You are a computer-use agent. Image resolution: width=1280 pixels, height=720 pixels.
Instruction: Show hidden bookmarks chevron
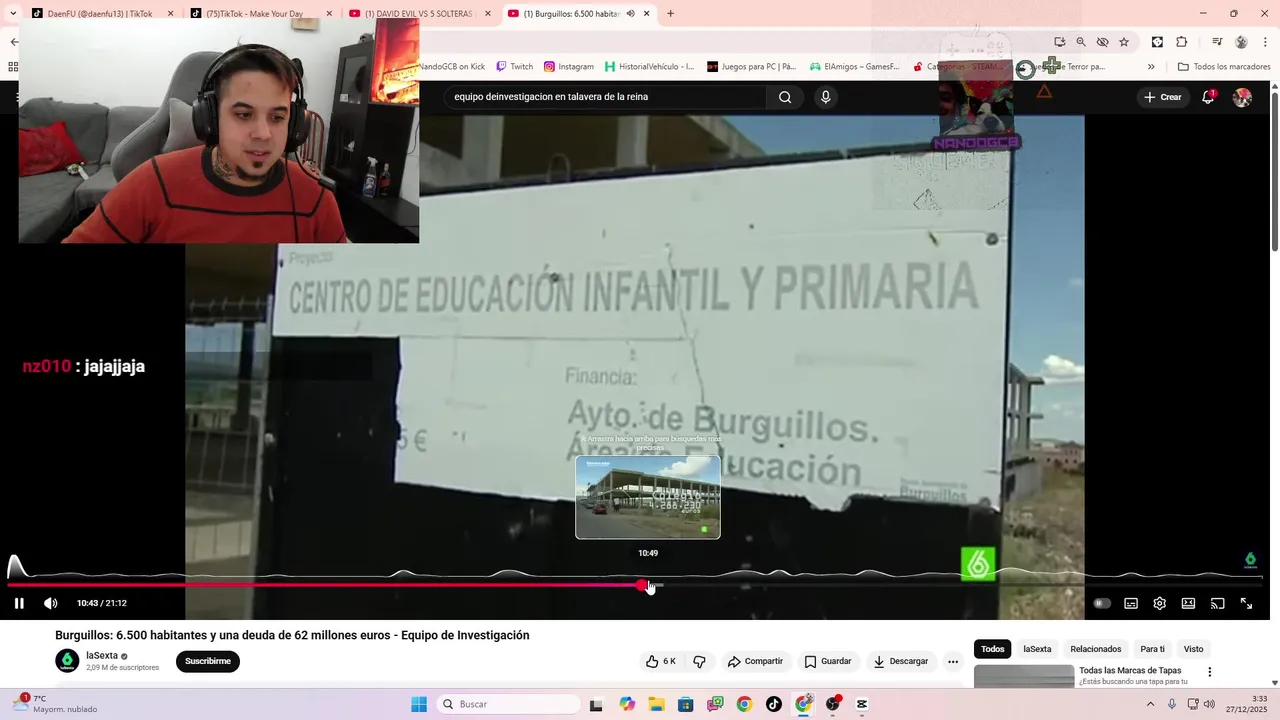pos(1151,67)
